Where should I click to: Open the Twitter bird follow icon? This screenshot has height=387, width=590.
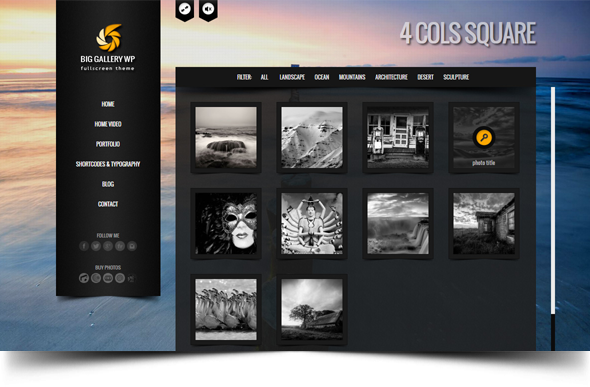pos(96,246)
